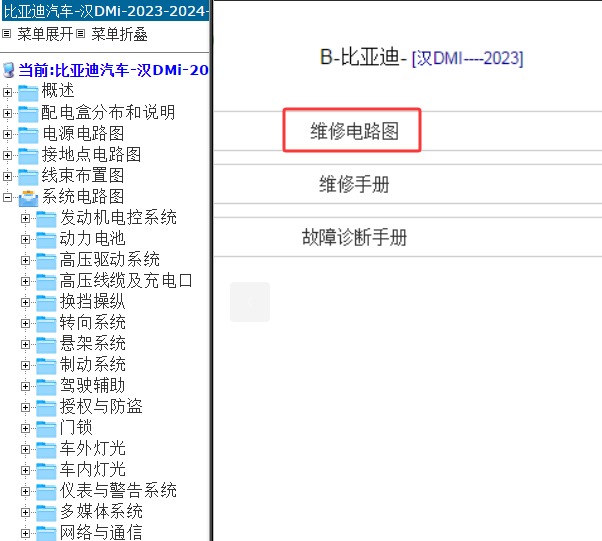Image resolution: width=602 pixels, height=541 pixels.
Task: Expand the 制动系统 node
Action: (25, 366)
